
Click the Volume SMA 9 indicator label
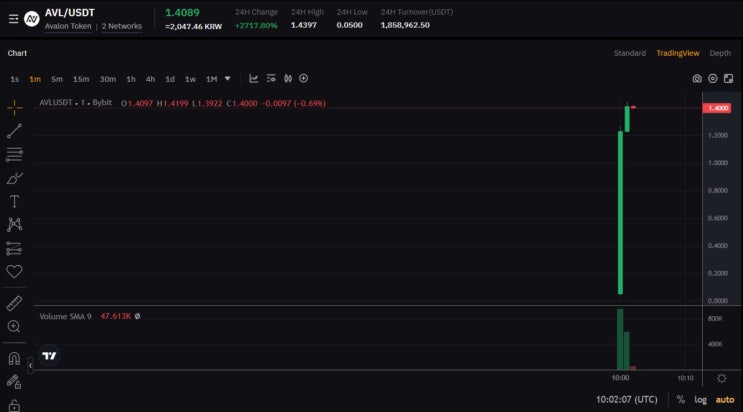point(65,316)
